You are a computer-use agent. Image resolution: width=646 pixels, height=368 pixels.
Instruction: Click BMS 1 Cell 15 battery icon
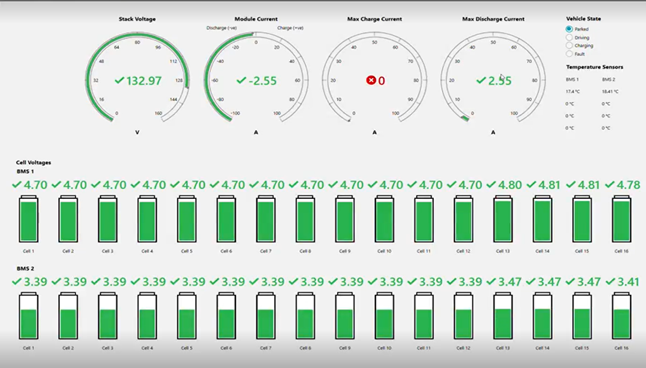[x=582, y=219]
